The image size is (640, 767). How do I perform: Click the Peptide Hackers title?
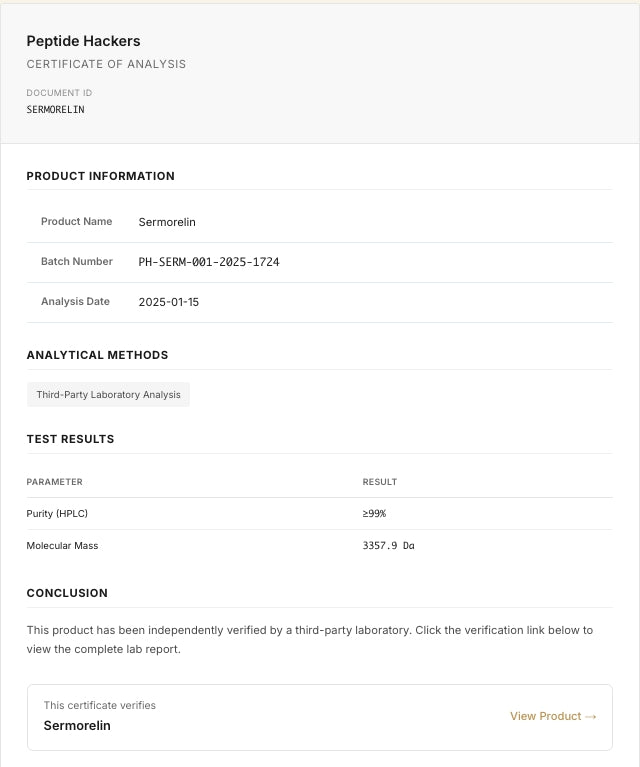(x=83, y=41)
